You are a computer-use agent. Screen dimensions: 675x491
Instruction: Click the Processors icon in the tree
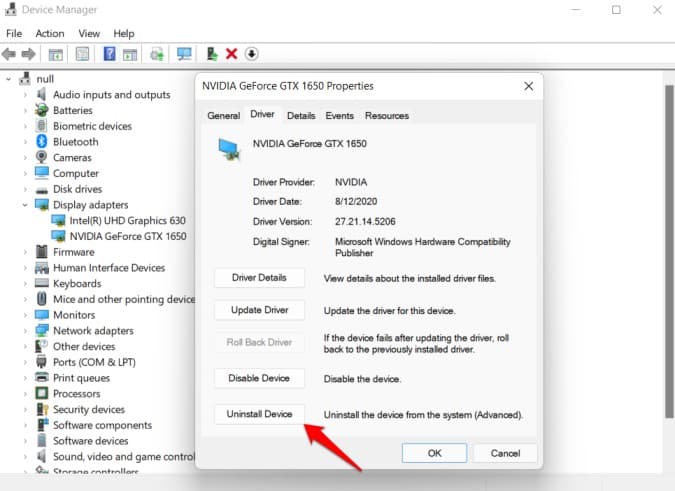(42, 393)
